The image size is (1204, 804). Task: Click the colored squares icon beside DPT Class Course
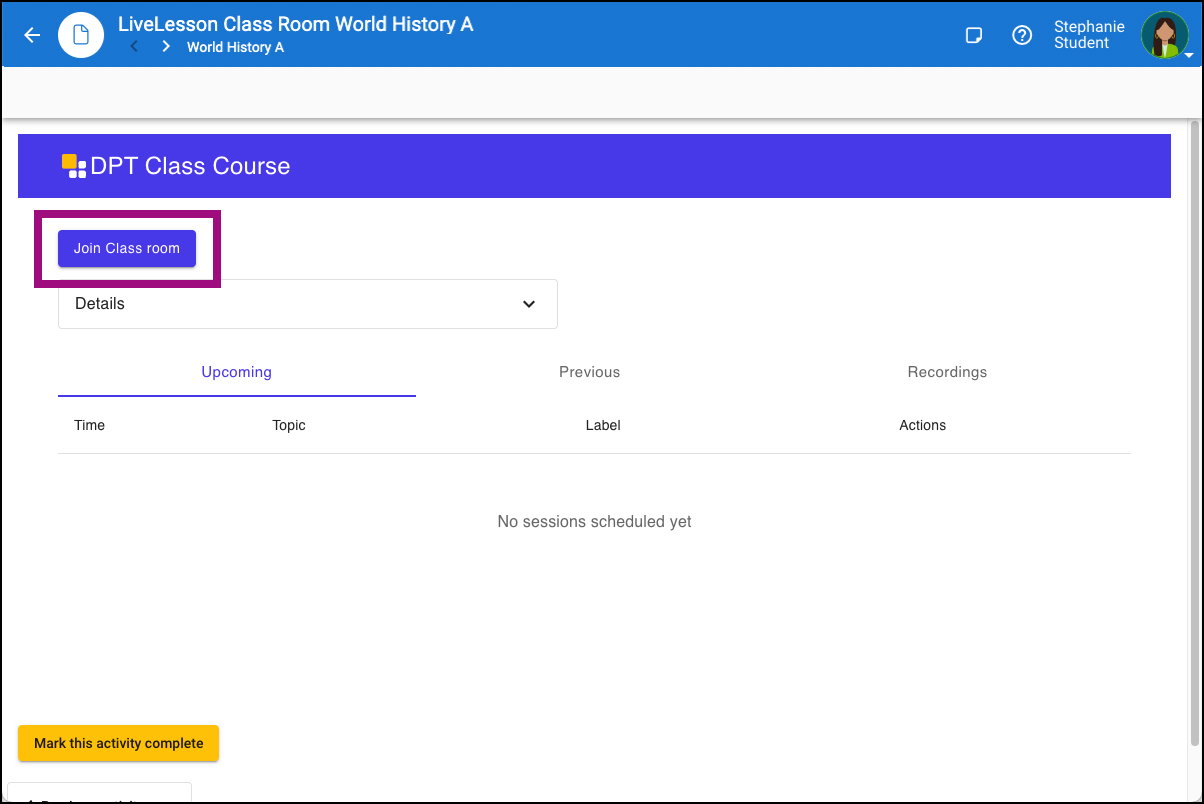(x=72, y=165)
